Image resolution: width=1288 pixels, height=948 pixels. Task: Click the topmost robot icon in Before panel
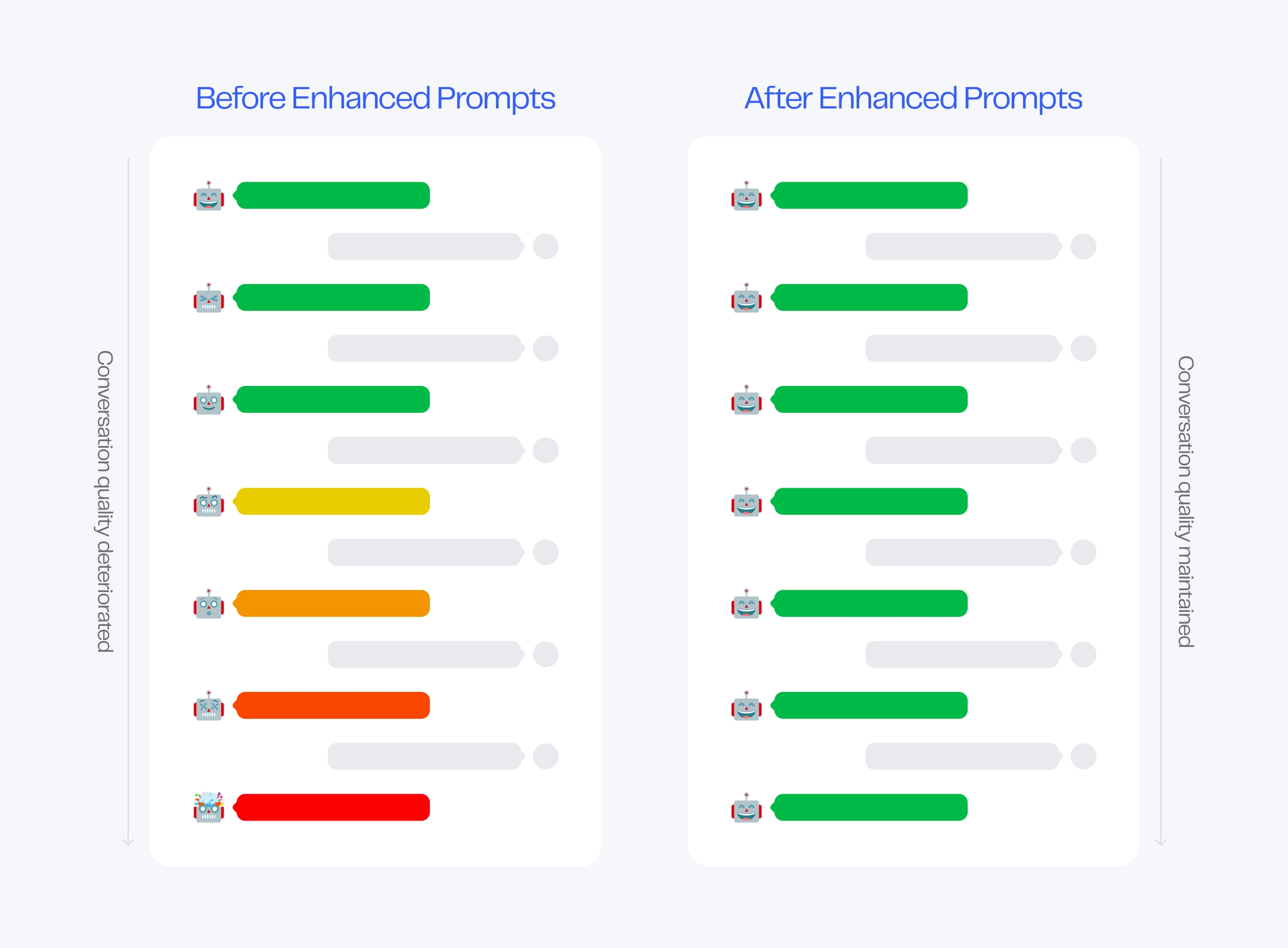click(x=208, y=196)
